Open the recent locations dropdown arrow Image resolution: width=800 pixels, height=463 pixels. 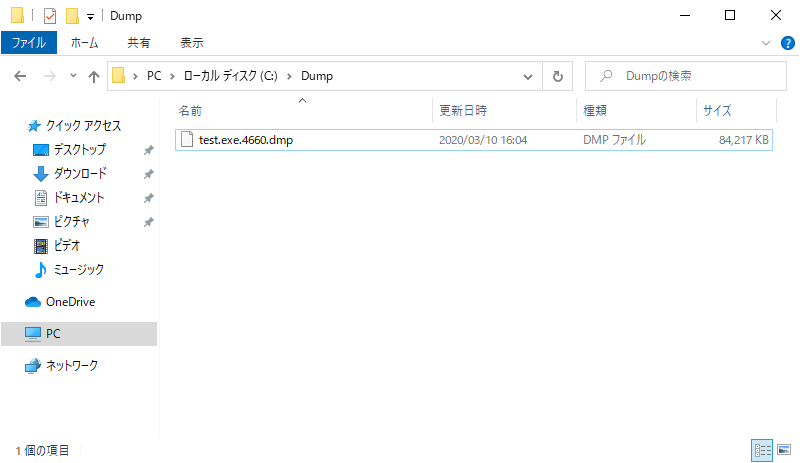tap(73, 76)
